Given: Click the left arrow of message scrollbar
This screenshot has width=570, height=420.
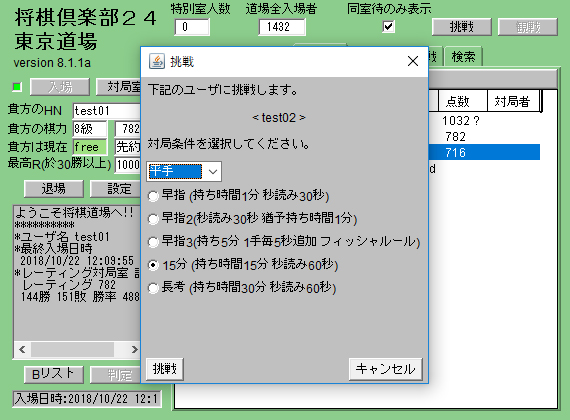Looking at the screenshot, I should pos(22,349).
